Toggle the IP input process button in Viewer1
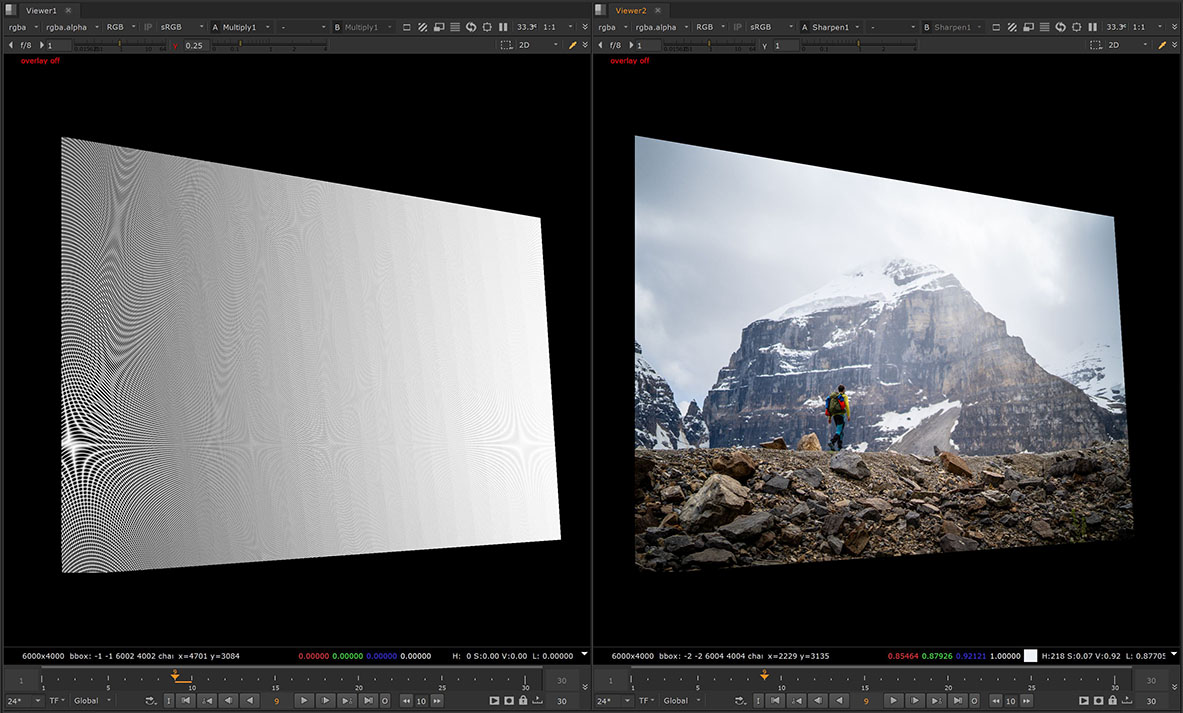Viewport: 1183px width, 713px height. point(148,27)
